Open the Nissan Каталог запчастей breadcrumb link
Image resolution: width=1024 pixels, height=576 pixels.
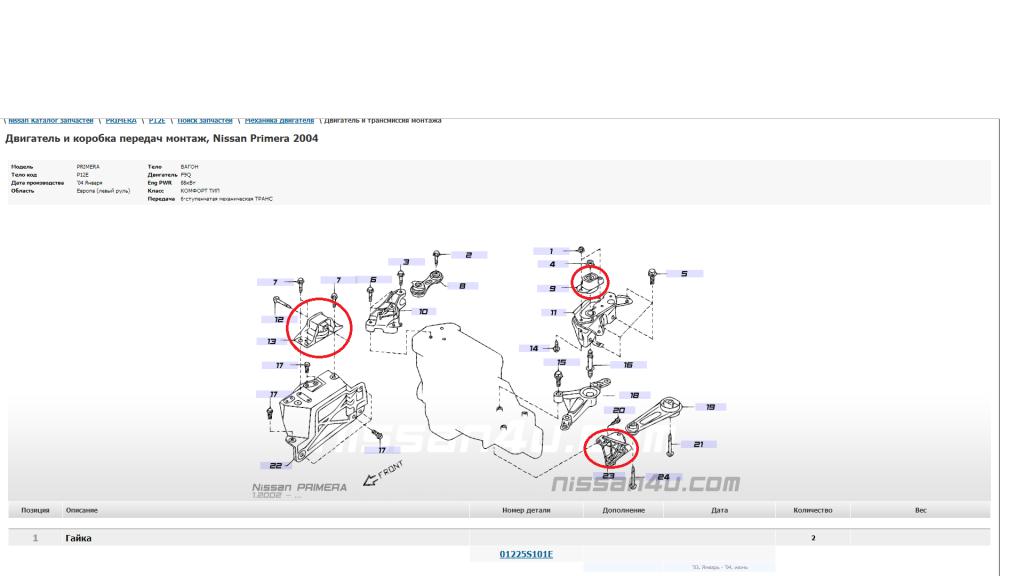click(x=51, y=121)
